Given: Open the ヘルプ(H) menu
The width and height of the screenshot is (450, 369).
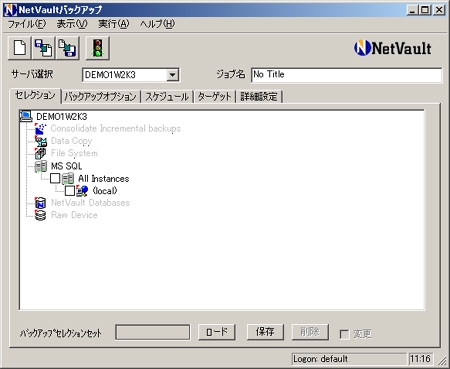Looking at the screenshot, I should (157, 24).
